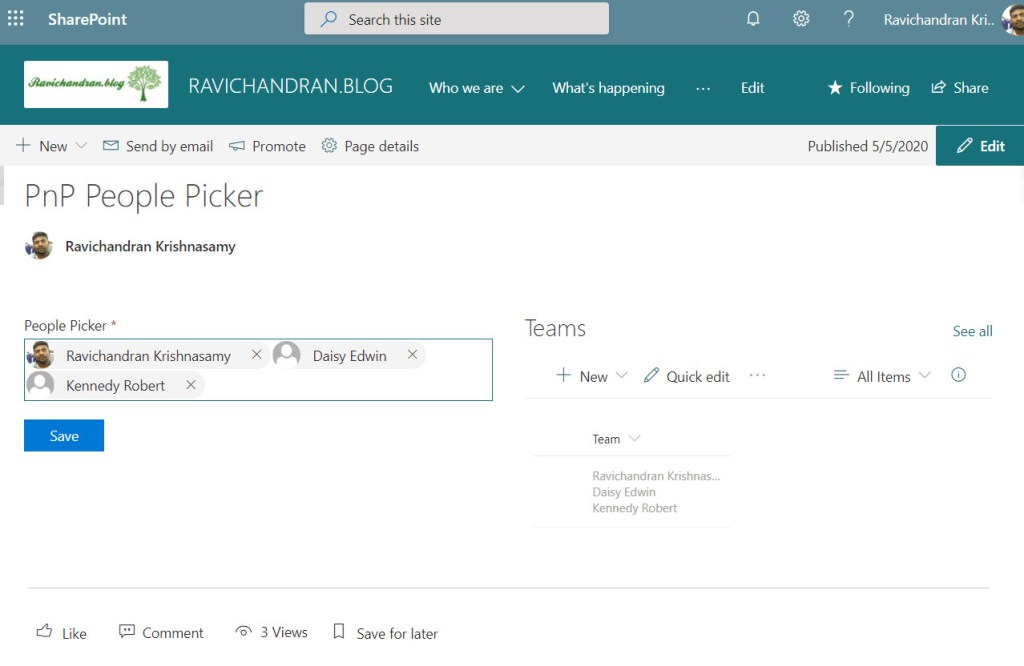Click the info icon in the Teams web part

click(958, 375)
